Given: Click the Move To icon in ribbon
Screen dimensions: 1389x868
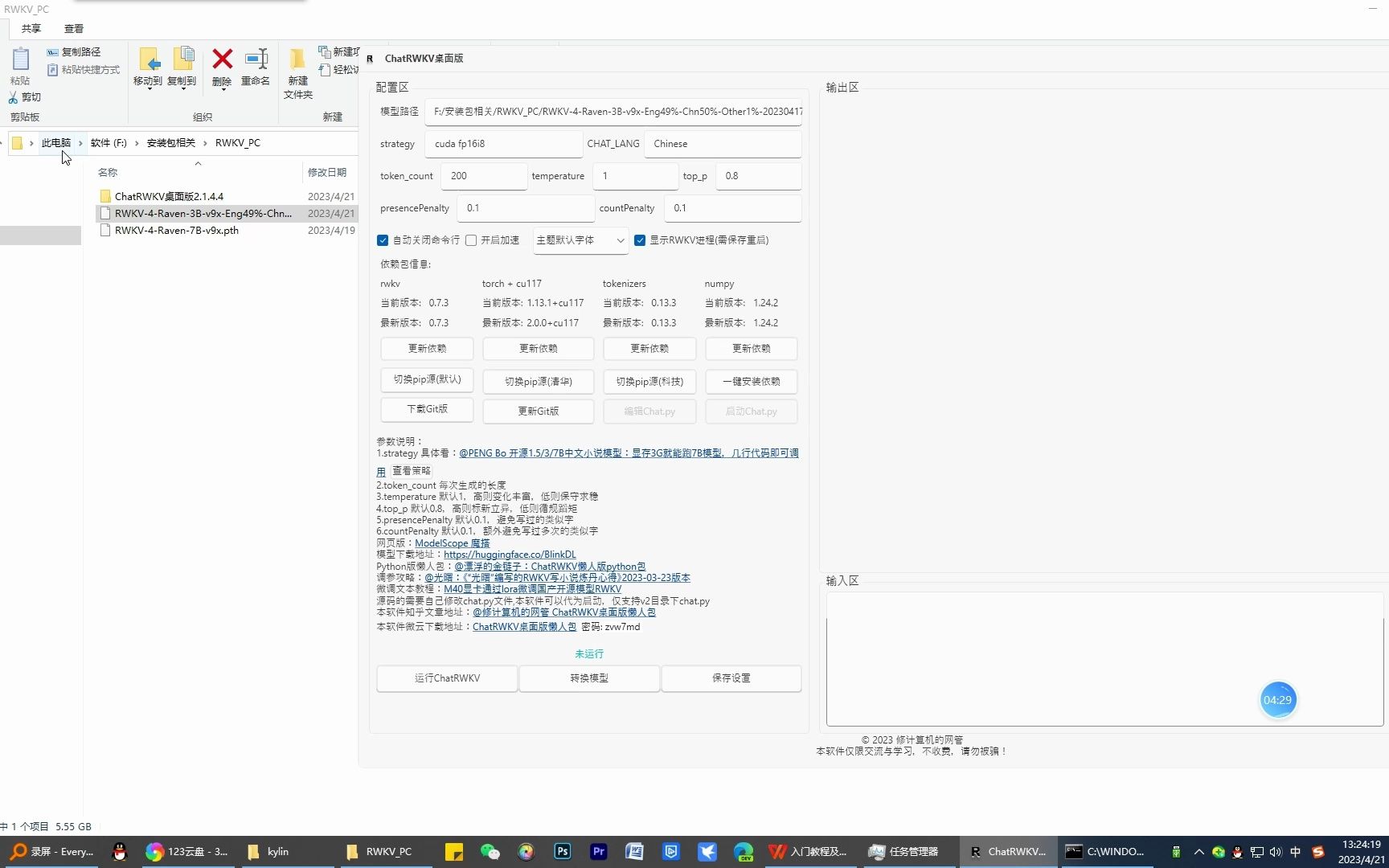Looking at the screenshot, I should (x=148, y=59).
